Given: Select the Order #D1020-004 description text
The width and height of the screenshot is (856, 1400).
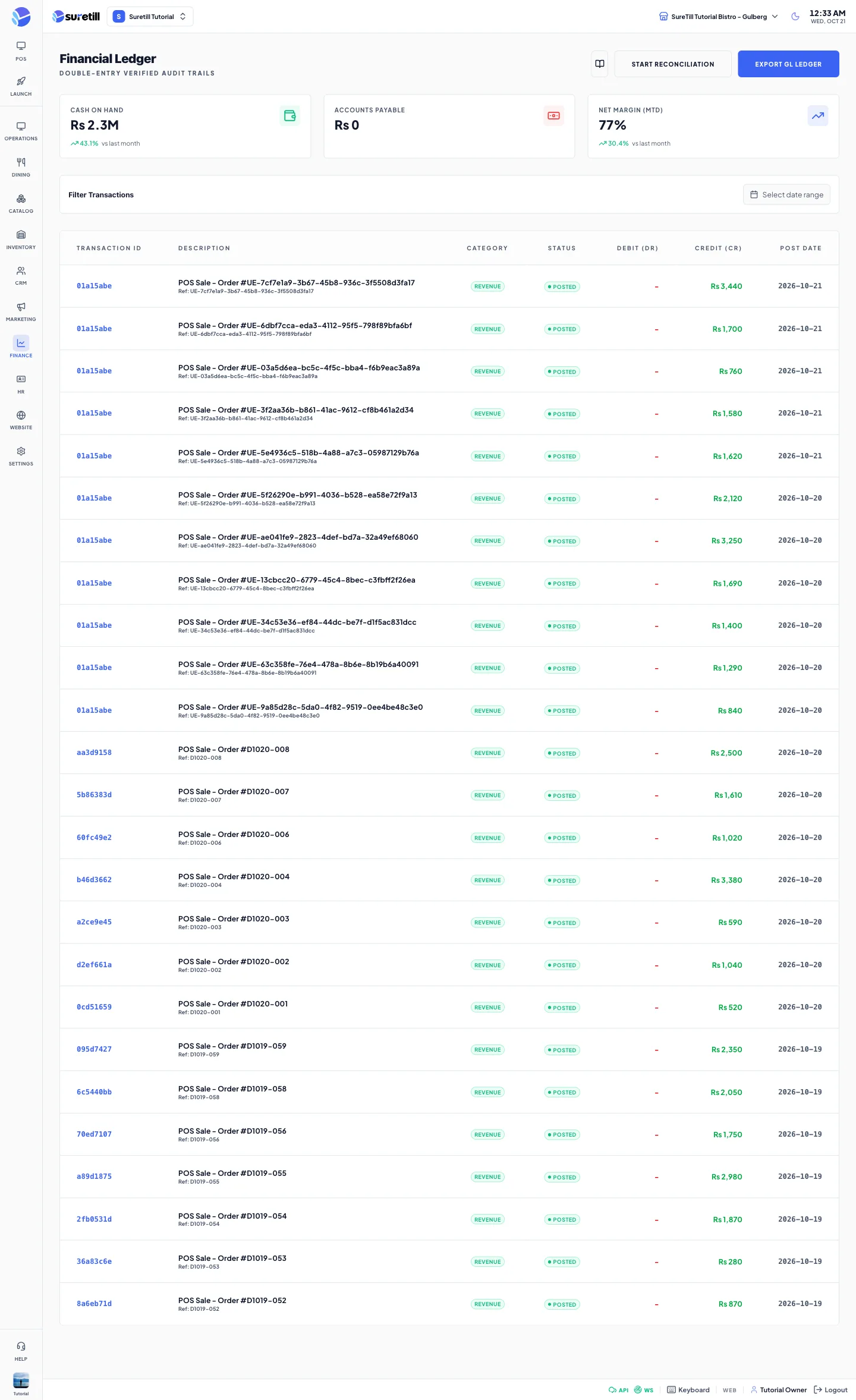Looking at the screenshot, I should [234, 876].
